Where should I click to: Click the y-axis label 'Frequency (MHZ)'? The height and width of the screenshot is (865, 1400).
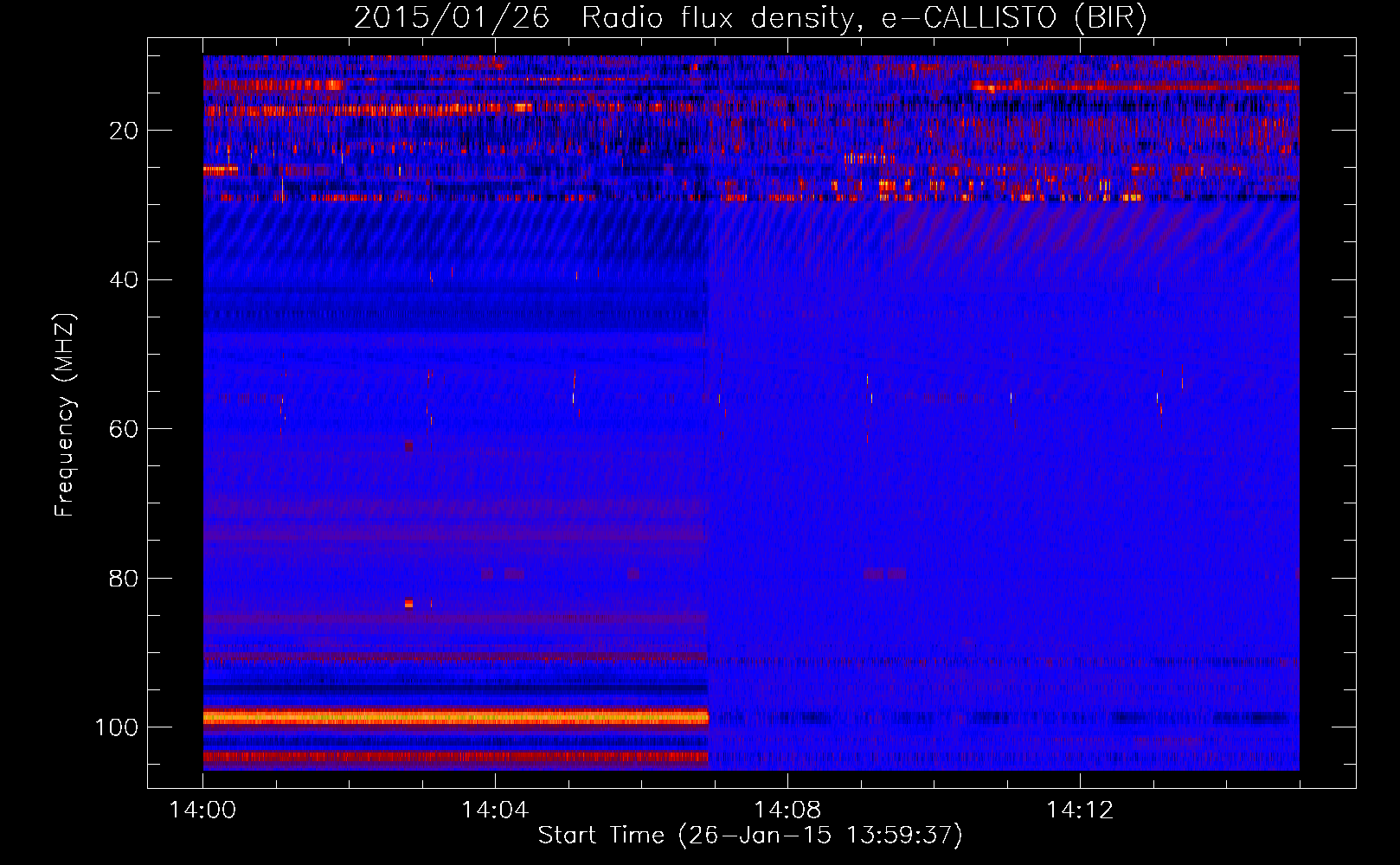tap(65, 415)
